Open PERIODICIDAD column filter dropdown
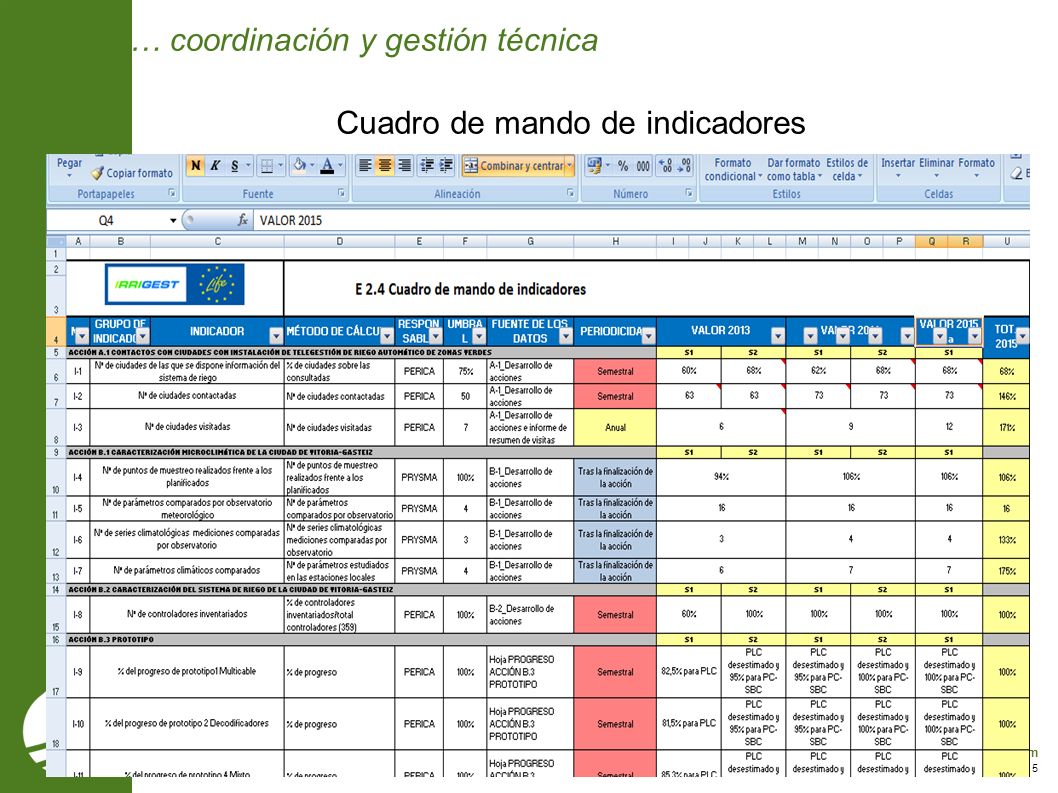Image resolution: width=1058 pixels, height=793 pixels. 648,335
